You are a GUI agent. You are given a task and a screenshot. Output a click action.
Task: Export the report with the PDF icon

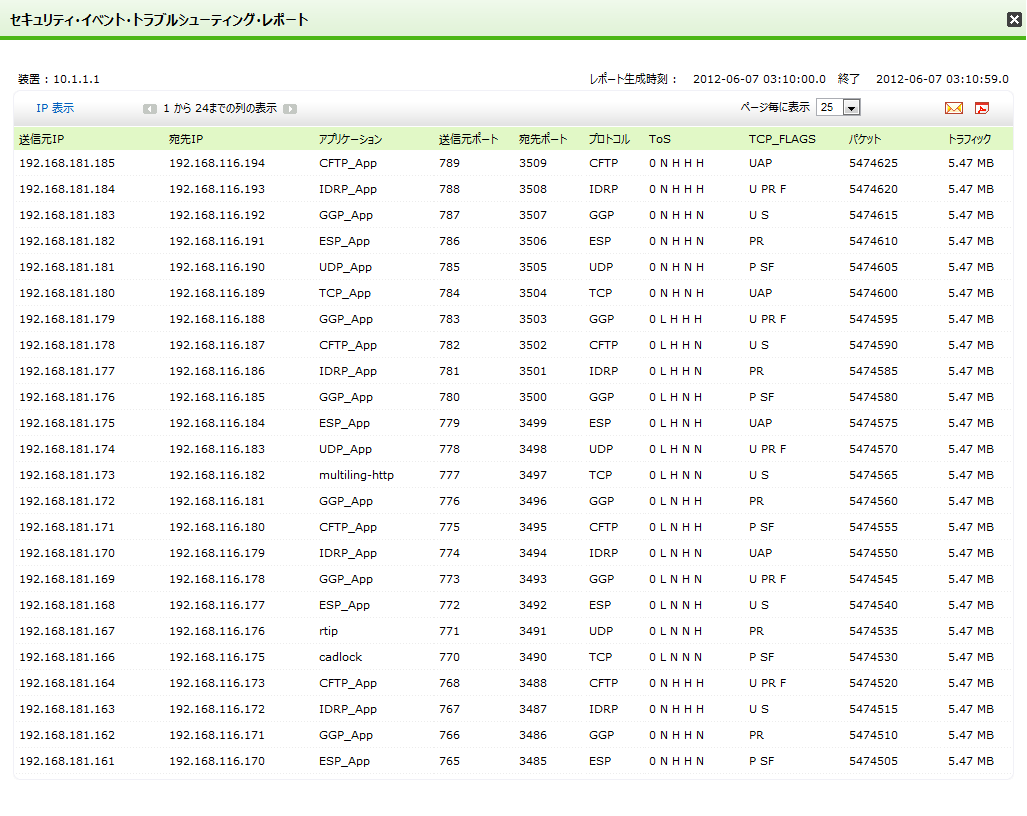[982, 108]
